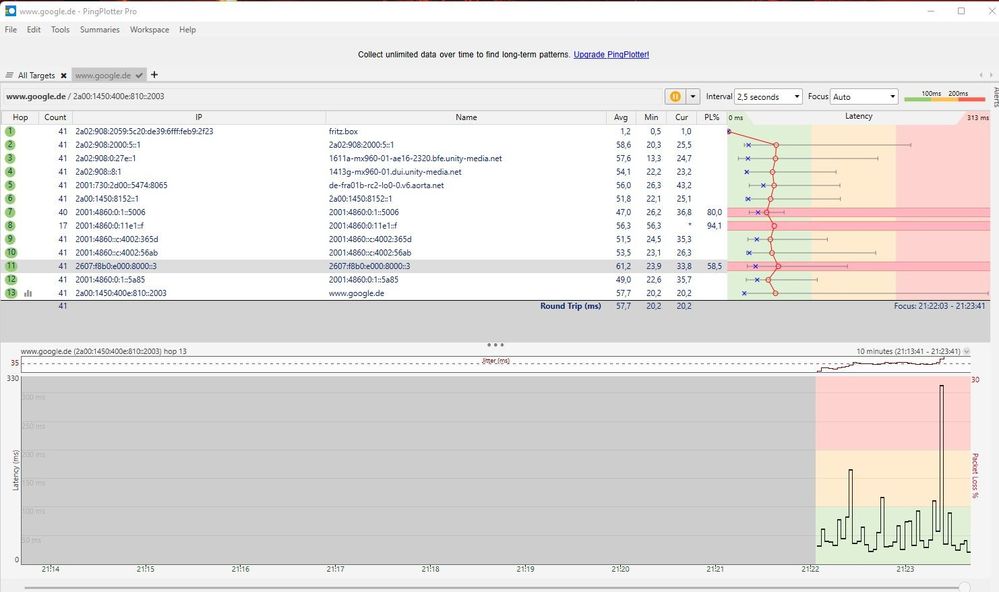
Task: Click the tab-scroll left arrow
Action: [981, 75]
